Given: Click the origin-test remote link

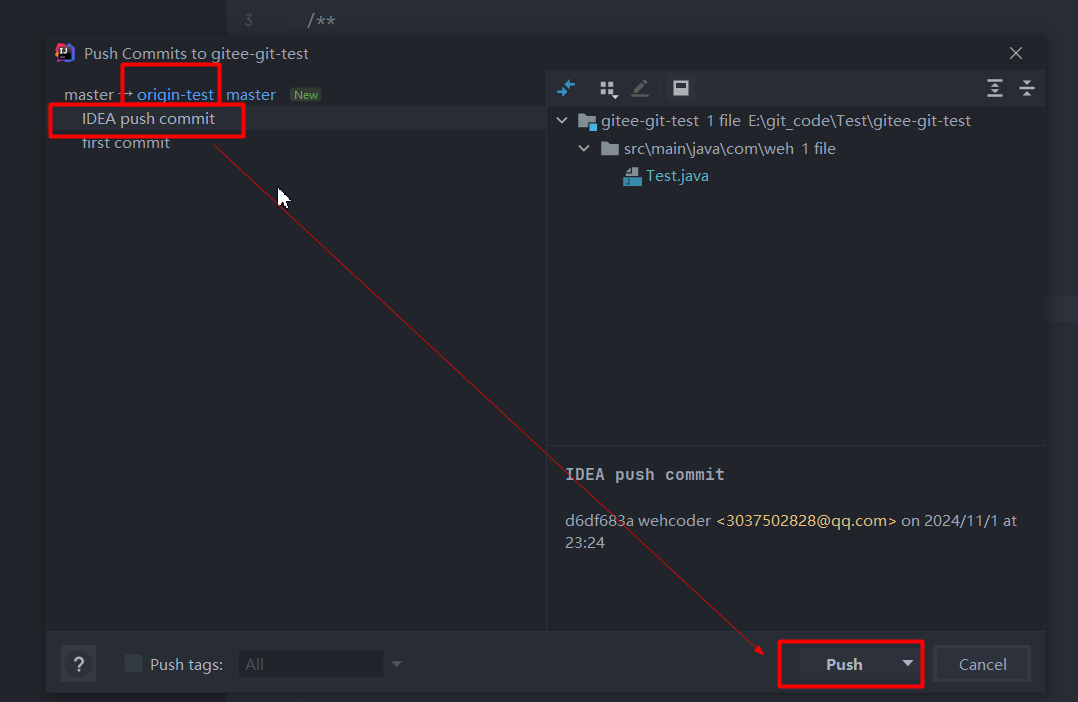Looking at the screenshot, I should [x=175, y=95].
